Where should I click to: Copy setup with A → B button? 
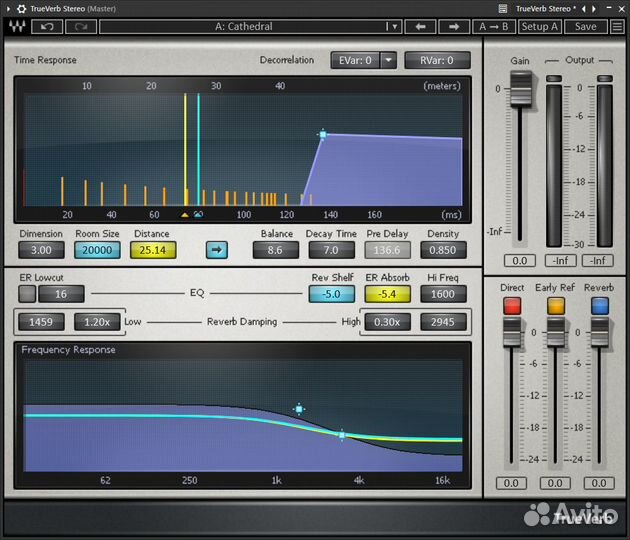494,27
